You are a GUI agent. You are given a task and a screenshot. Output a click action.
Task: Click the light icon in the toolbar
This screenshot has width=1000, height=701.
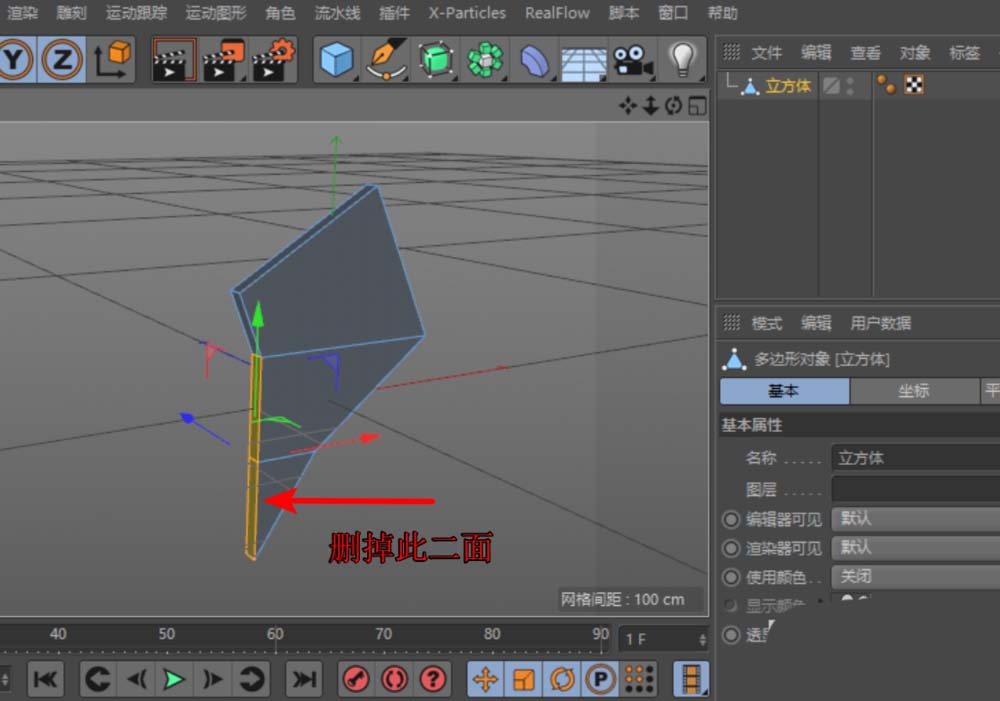point(684,60)
